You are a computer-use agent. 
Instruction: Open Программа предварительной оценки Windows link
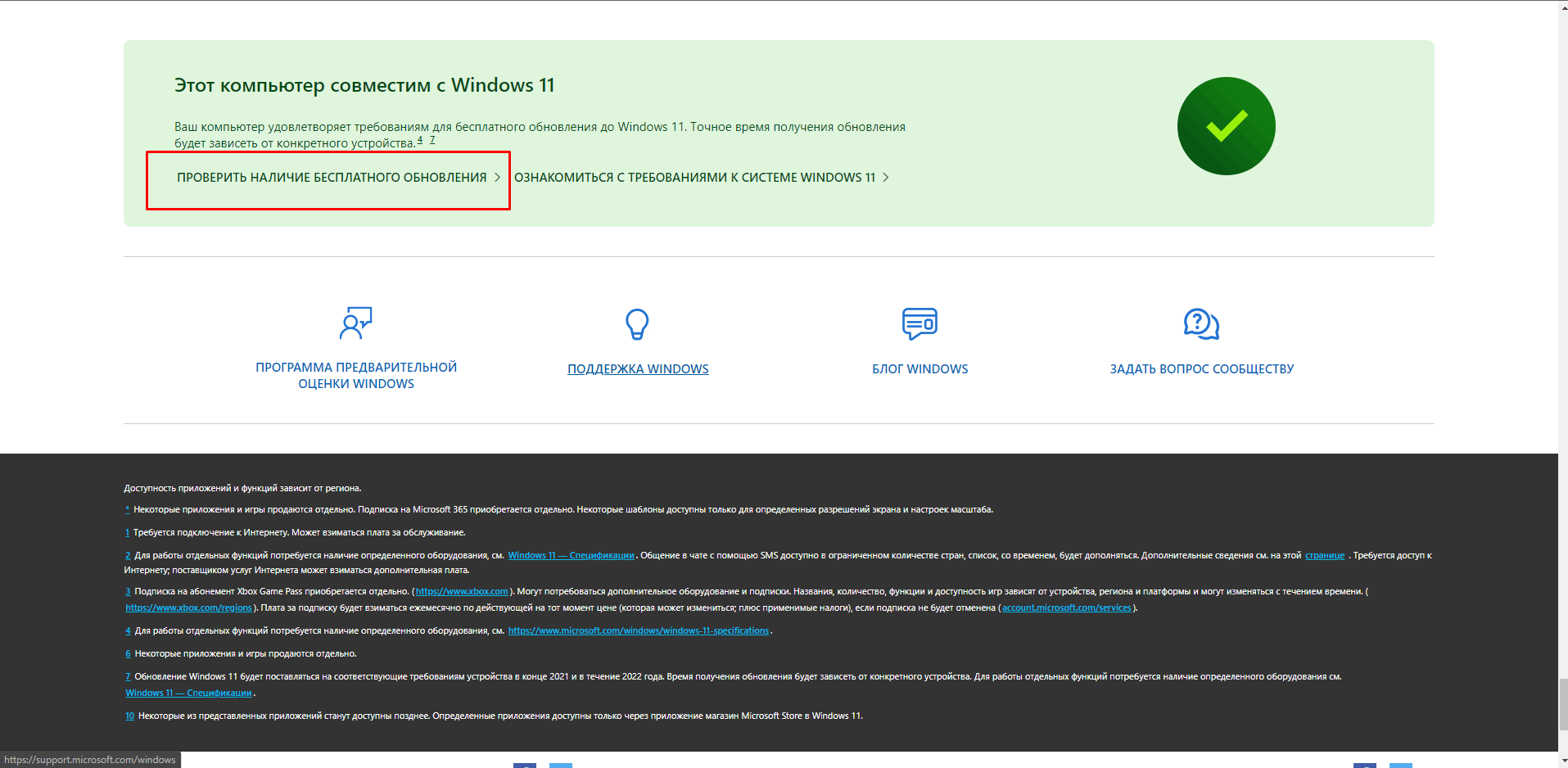pos(356,376)
